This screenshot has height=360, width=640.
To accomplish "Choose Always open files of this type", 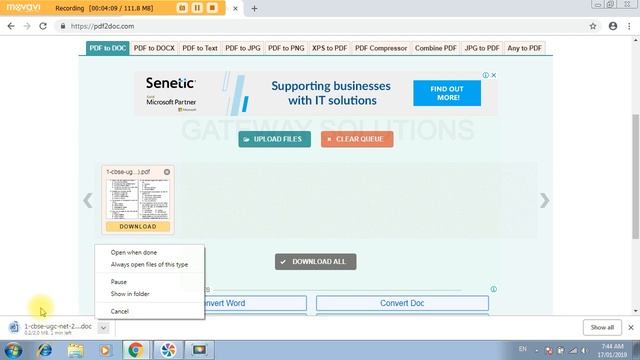I will 149,264.
